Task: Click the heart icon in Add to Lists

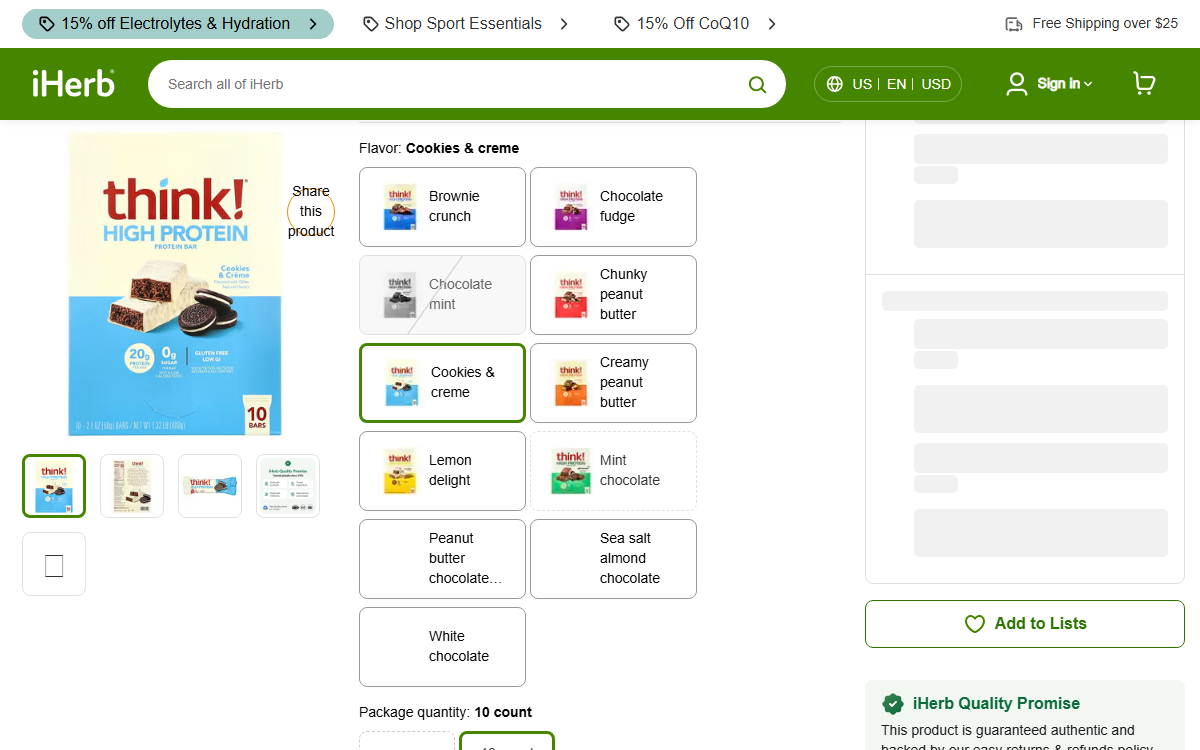Action: (x=975, y=624)
